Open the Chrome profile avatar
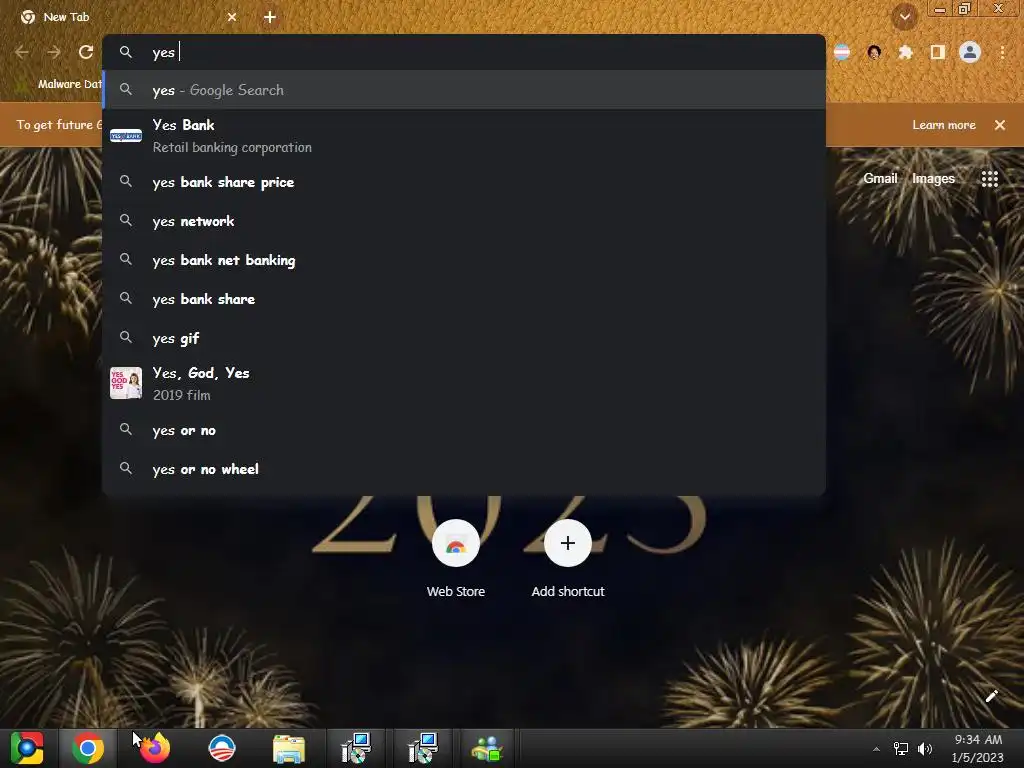1024x768 pixels. [970, 52]
